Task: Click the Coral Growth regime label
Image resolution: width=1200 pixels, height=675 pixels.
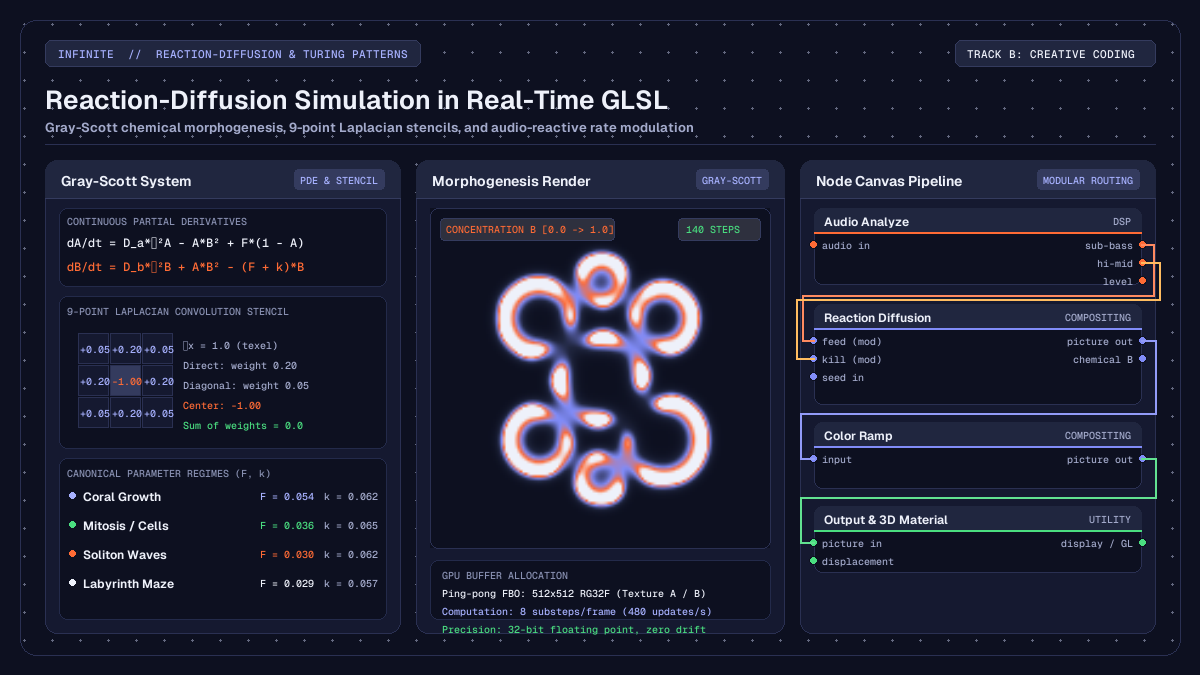Action: (x=122, y=496)
